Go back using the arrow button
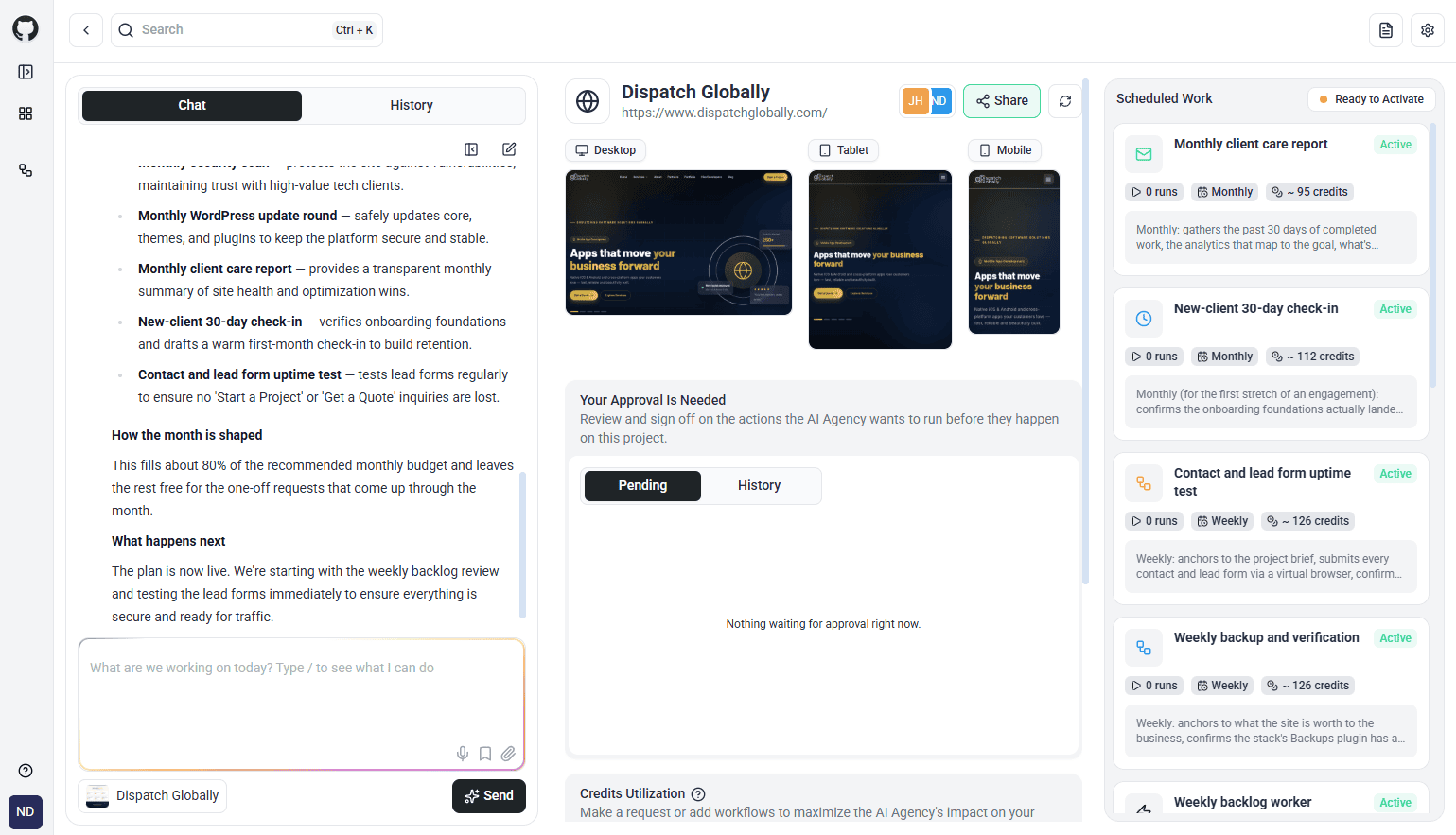1456x835 pixels. [x=86, y=30]
